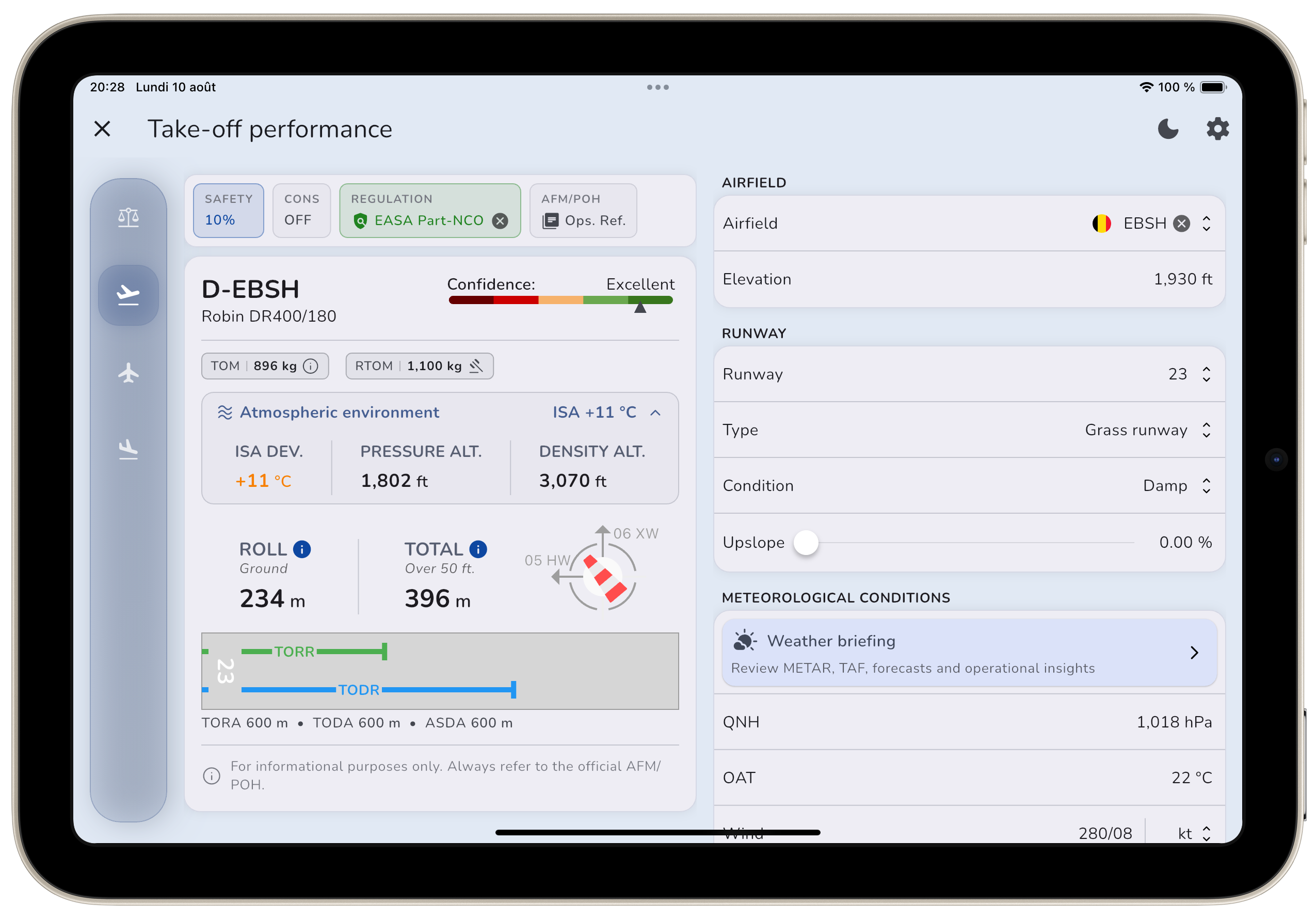Click the Upslope slider handle
The height and width of the screenshot is (919, 1316).
click(806, 542)
